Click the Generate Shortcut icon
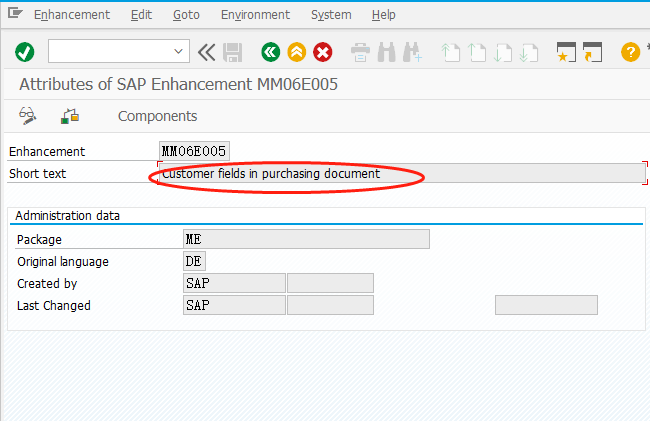Image resolution: width=650 pixels, height=421 pixels. pyautogui.click(x=592, y=52)
